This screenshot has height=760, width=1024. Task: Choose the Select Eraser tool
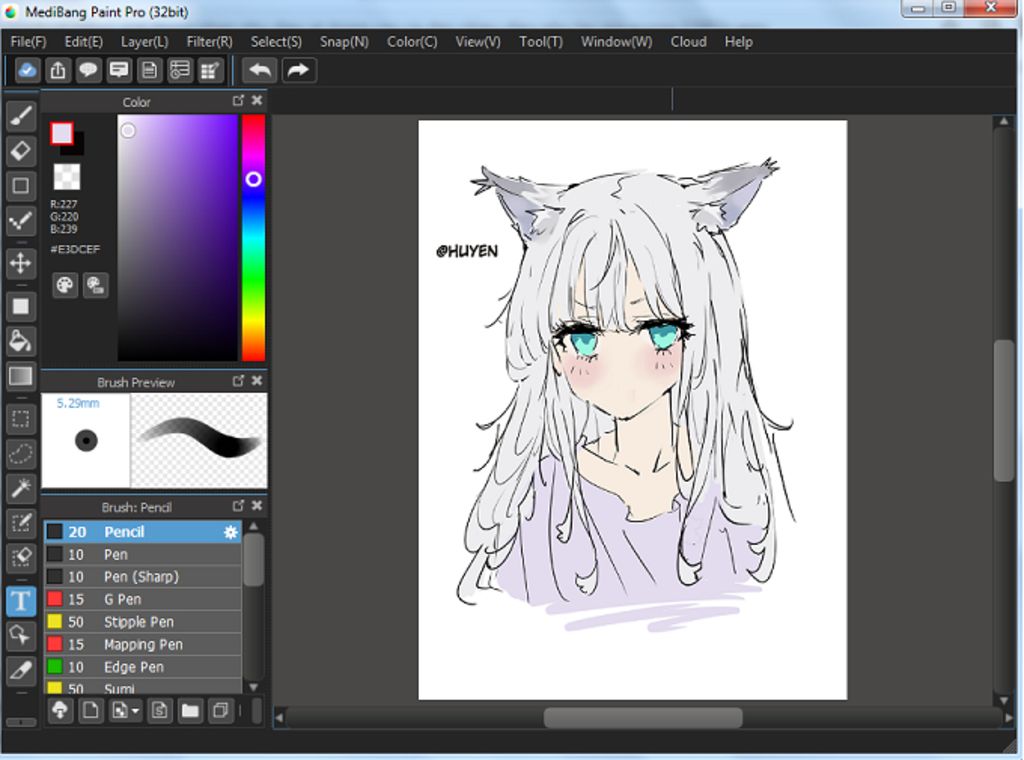[21, 558]
